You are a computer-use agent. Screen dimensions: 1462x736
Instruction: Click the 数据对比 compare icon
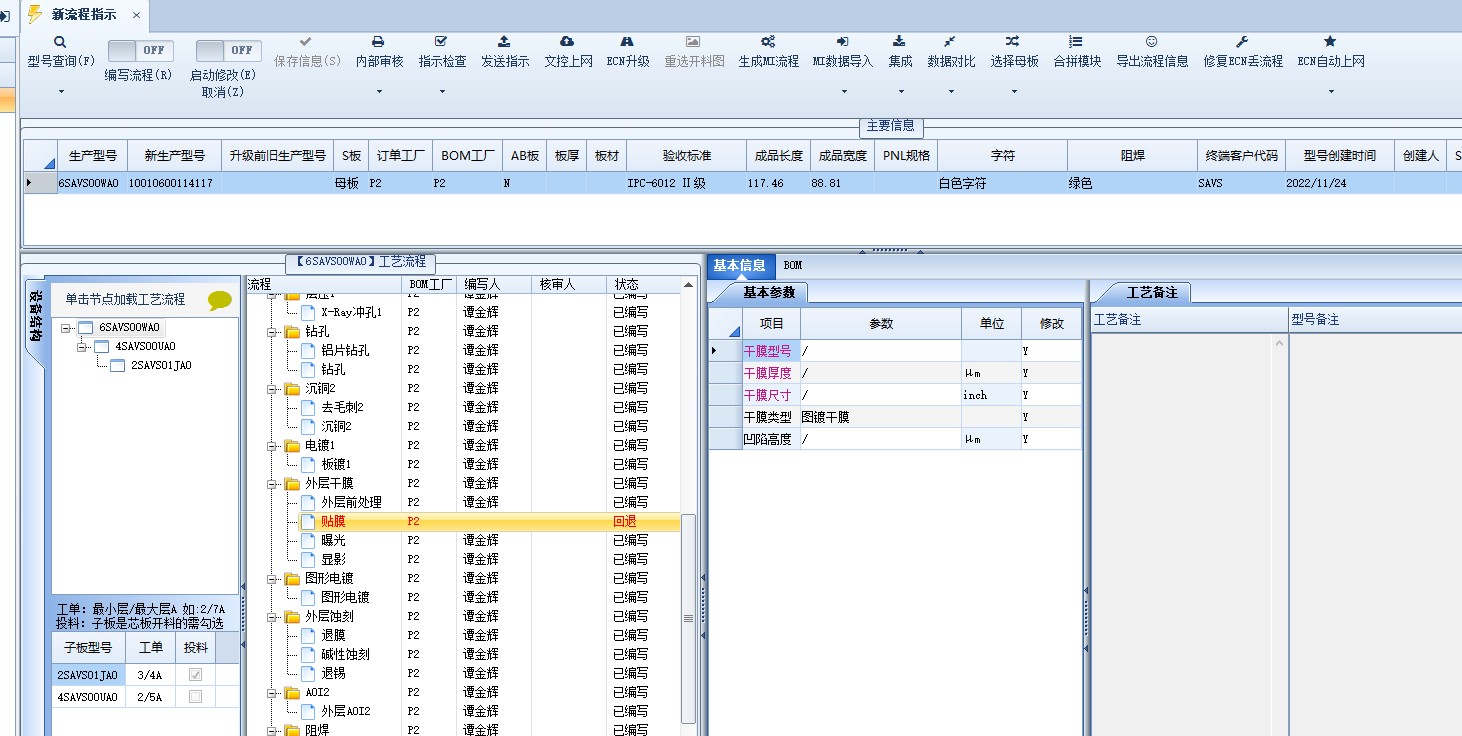pyautogui.click(x=950, y=42)
